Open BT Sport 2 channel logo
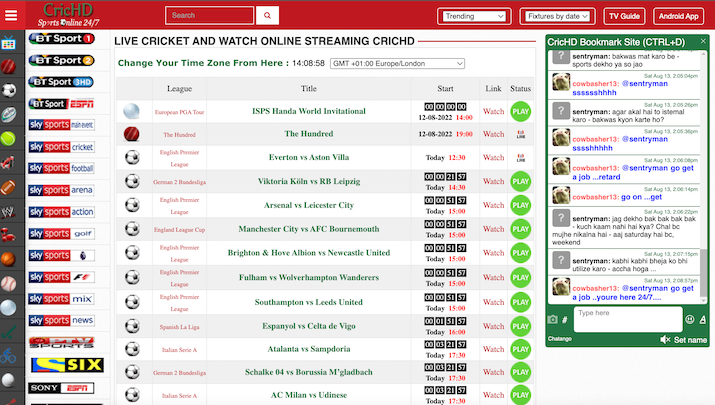715x405 pixels. 62,60
